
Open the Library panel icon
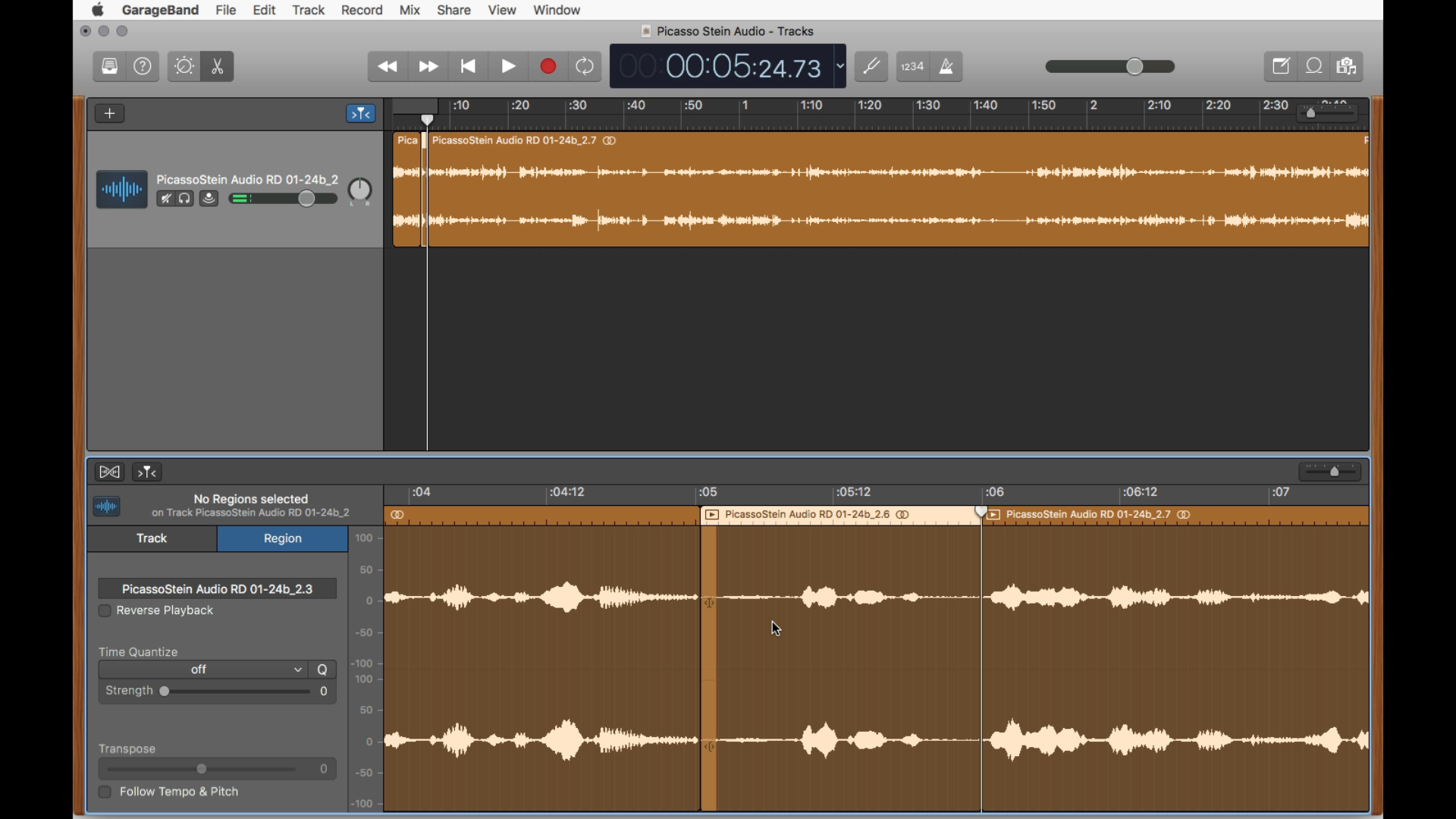pyautogui.click(x=110, y=67)
